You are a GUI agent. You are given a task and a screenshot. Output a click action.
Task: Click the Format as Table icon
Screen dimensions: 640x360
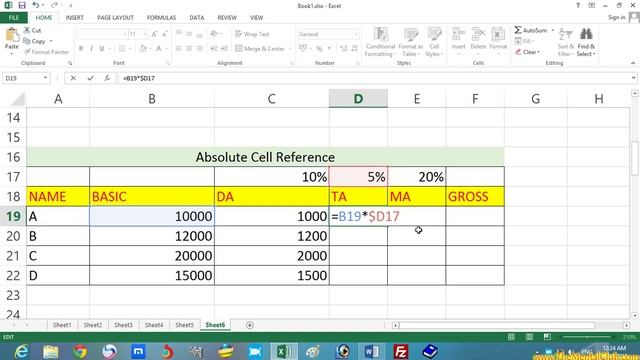click(411, 34)
